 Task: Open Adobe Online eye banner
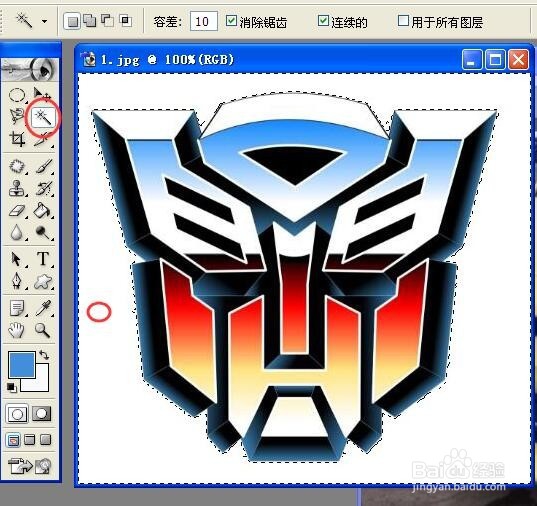pyautogui.click(x=30, y=70)
